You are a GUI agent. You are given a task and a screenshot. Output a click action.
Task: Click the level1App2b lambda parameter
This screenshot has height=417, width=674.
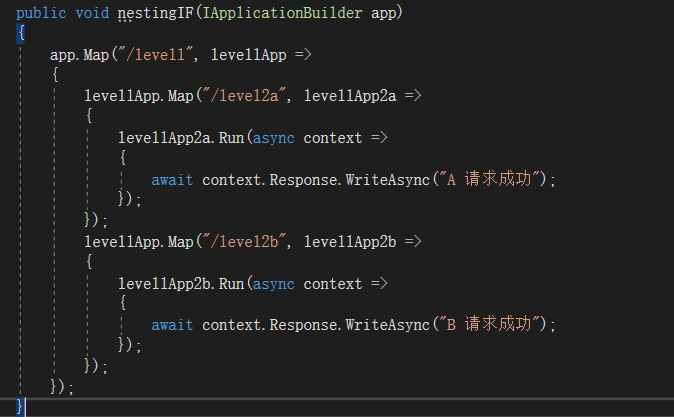(x=350, y=242)
